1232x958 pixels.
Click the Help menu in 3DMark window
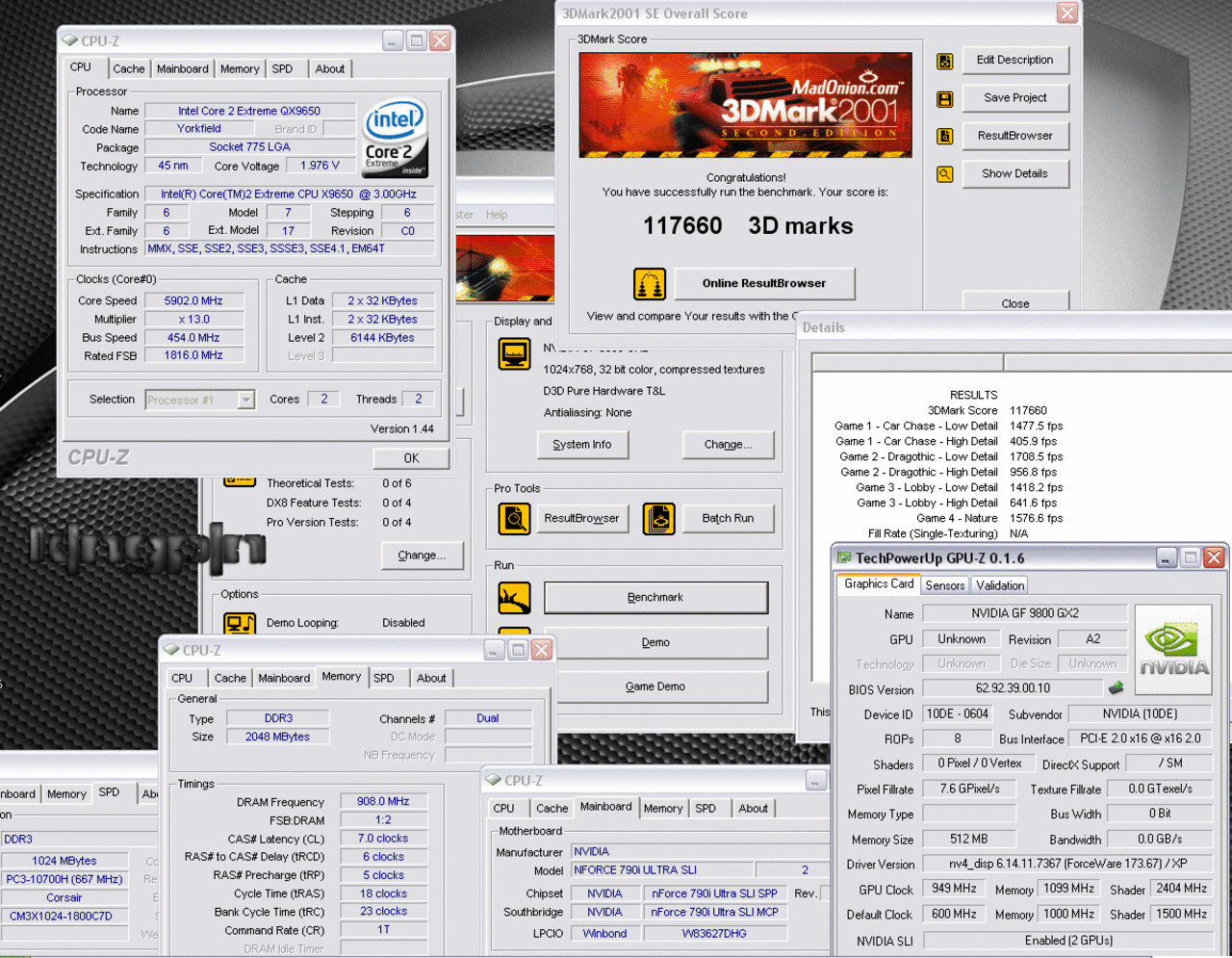[x=497, y=215]
